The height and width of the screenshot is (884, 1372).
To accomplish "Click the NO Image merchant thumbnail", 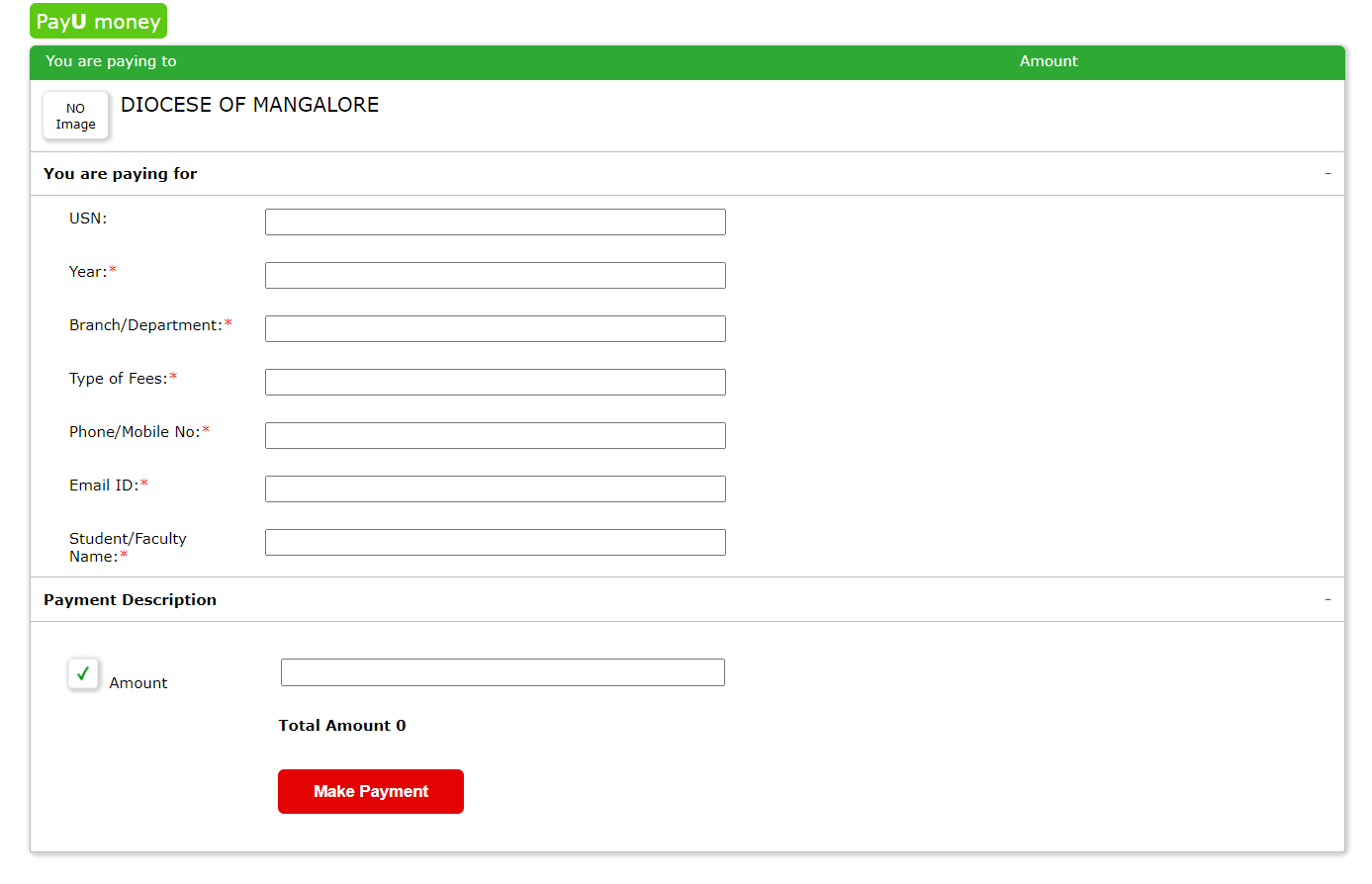I will click(x=75, y=116).
